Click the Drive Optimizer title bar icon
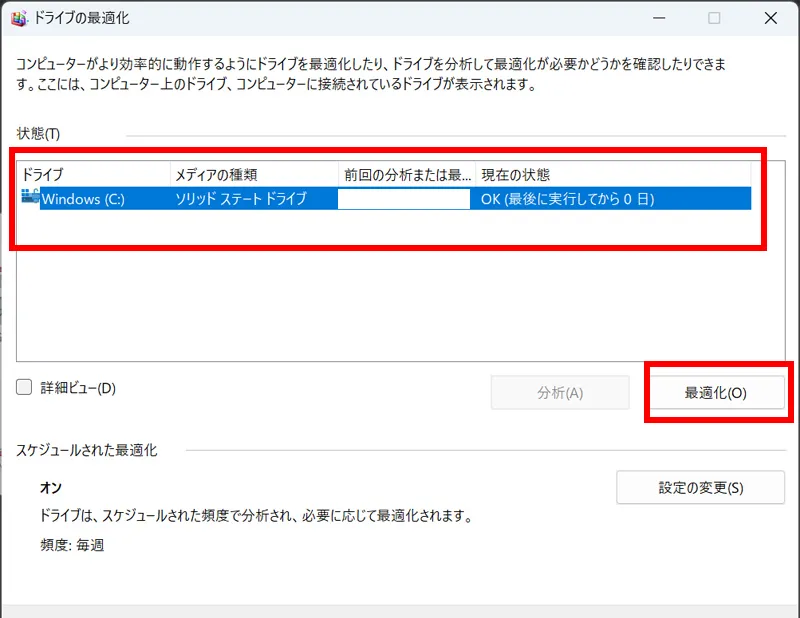Viewport: 800px width, 618px height. coord(18,18)
